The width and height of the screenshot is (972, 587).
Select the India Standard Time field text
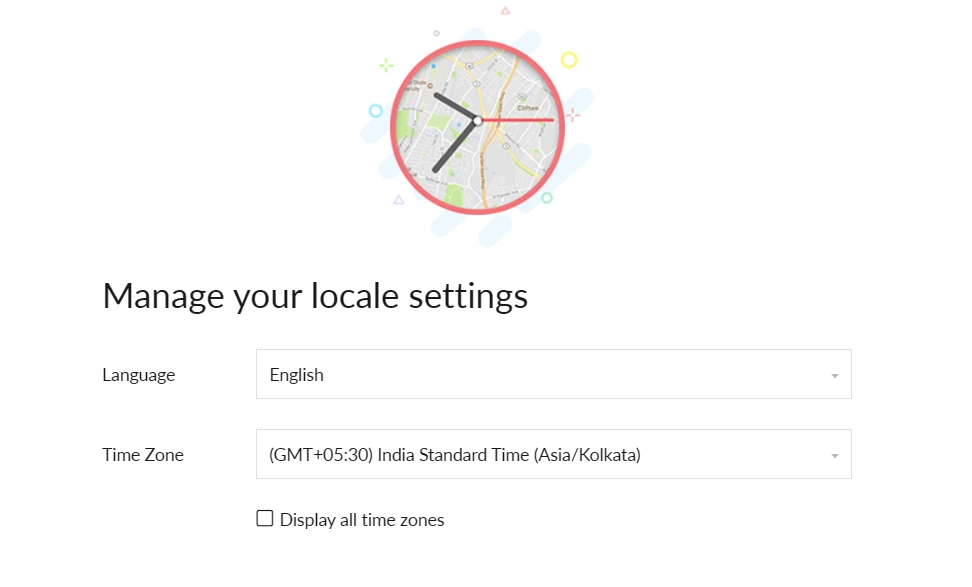(455, 454)
